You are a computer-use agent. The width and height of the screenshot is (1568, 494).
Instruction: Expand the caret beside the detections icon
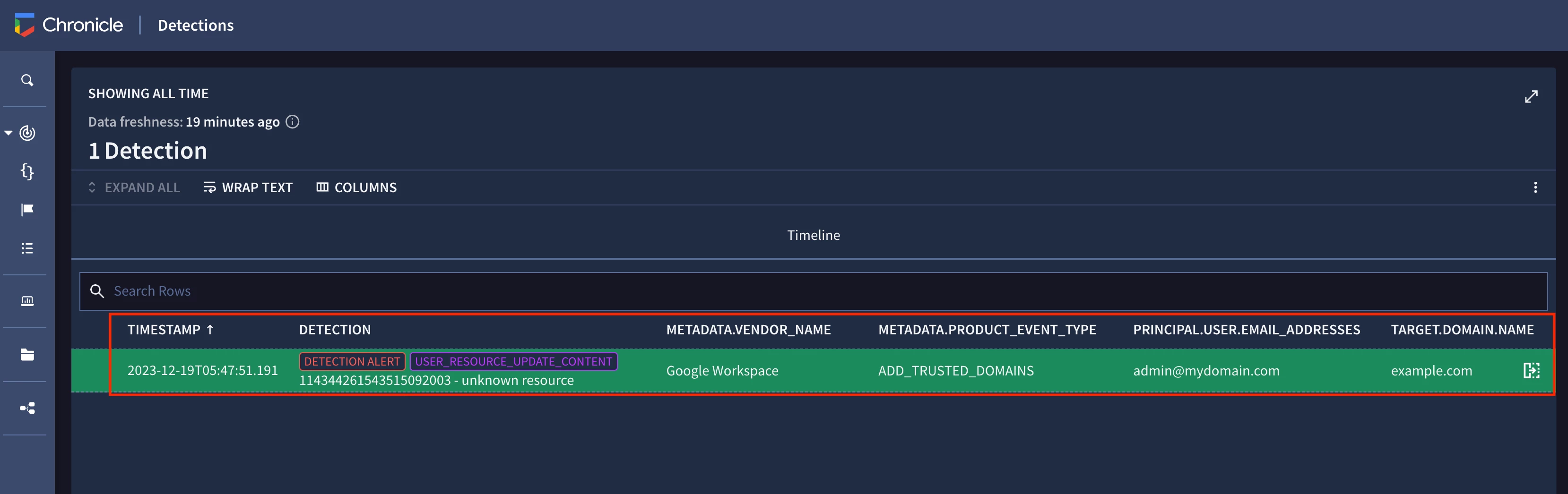coord(9,133)
